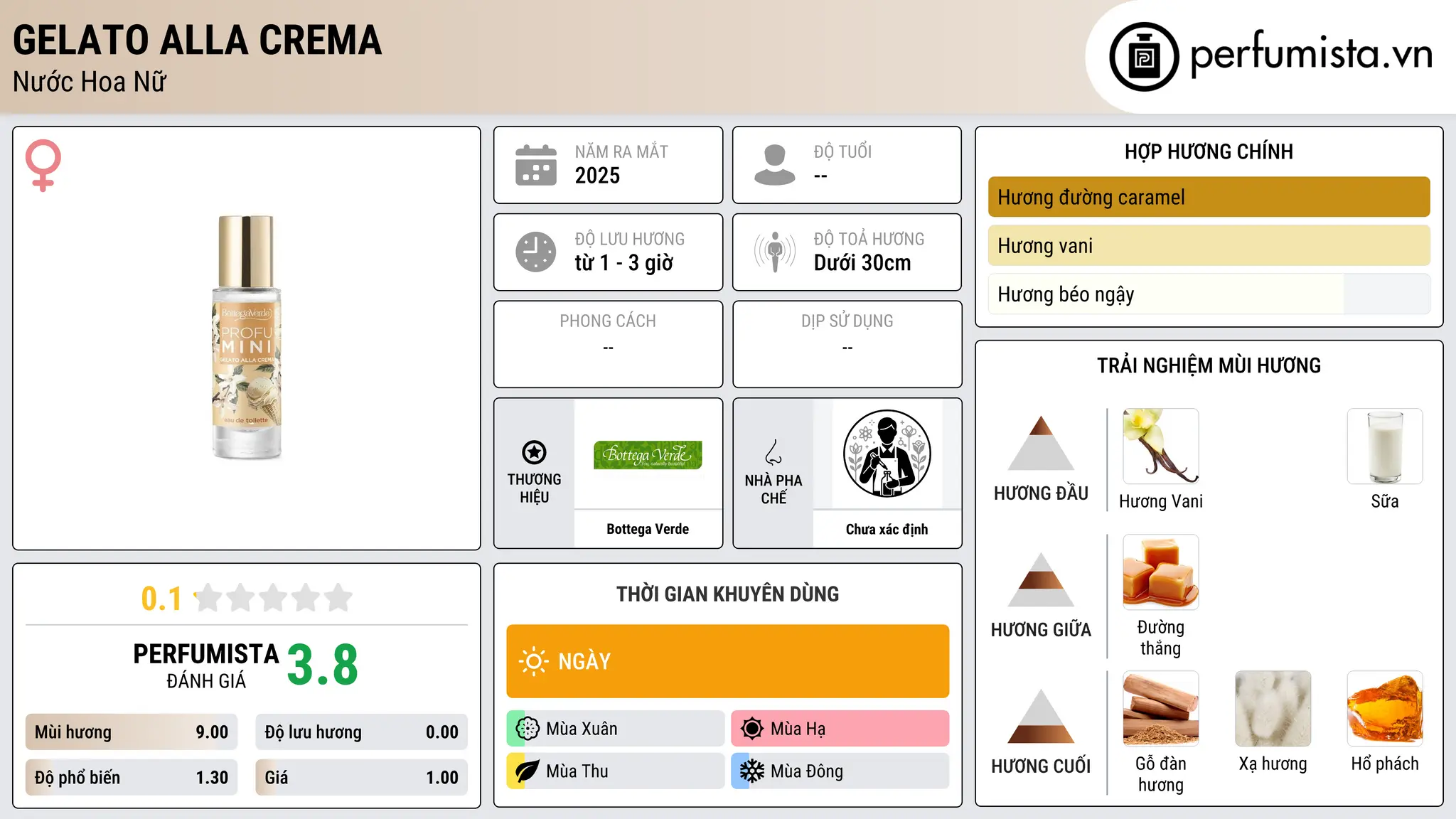Click the Mùa Đông season bar

(840, 771)
